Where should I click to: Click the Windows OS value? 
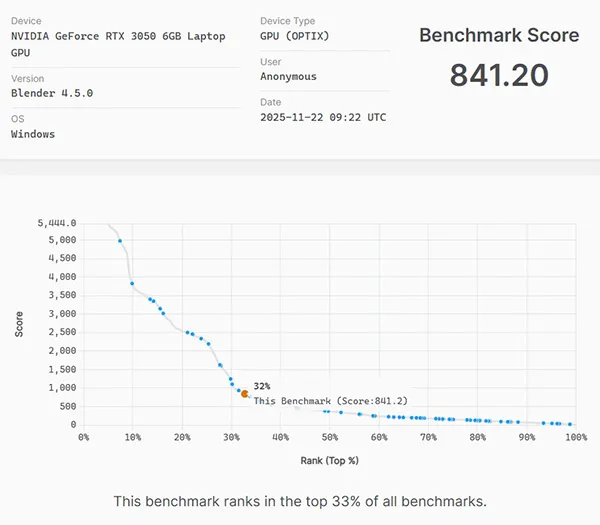click(x=33, y=134)
